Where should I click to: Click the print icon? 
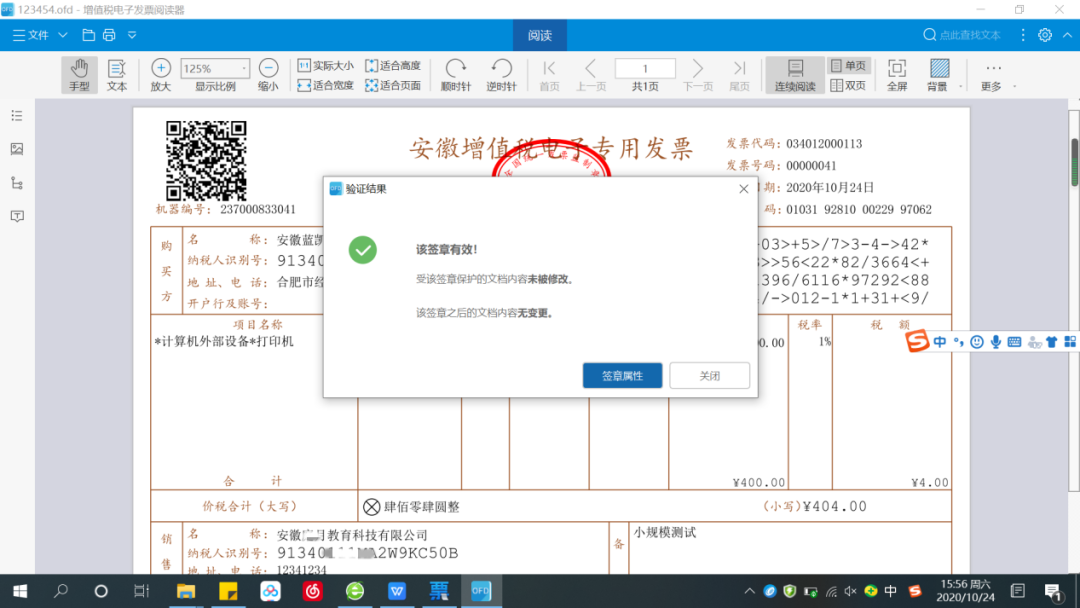[x=109, y=35]
